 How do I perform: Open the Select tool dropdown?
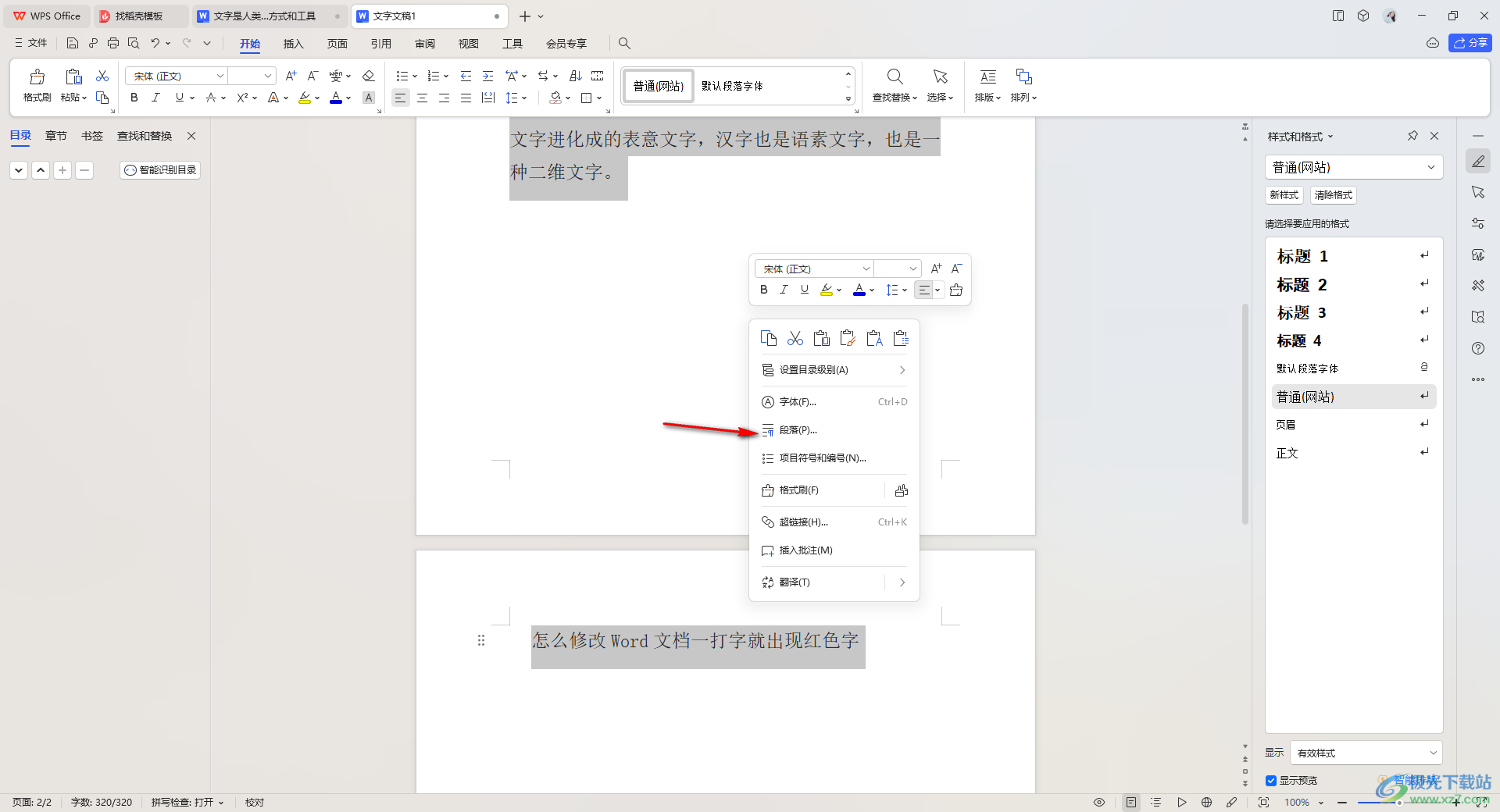(940, 84)
